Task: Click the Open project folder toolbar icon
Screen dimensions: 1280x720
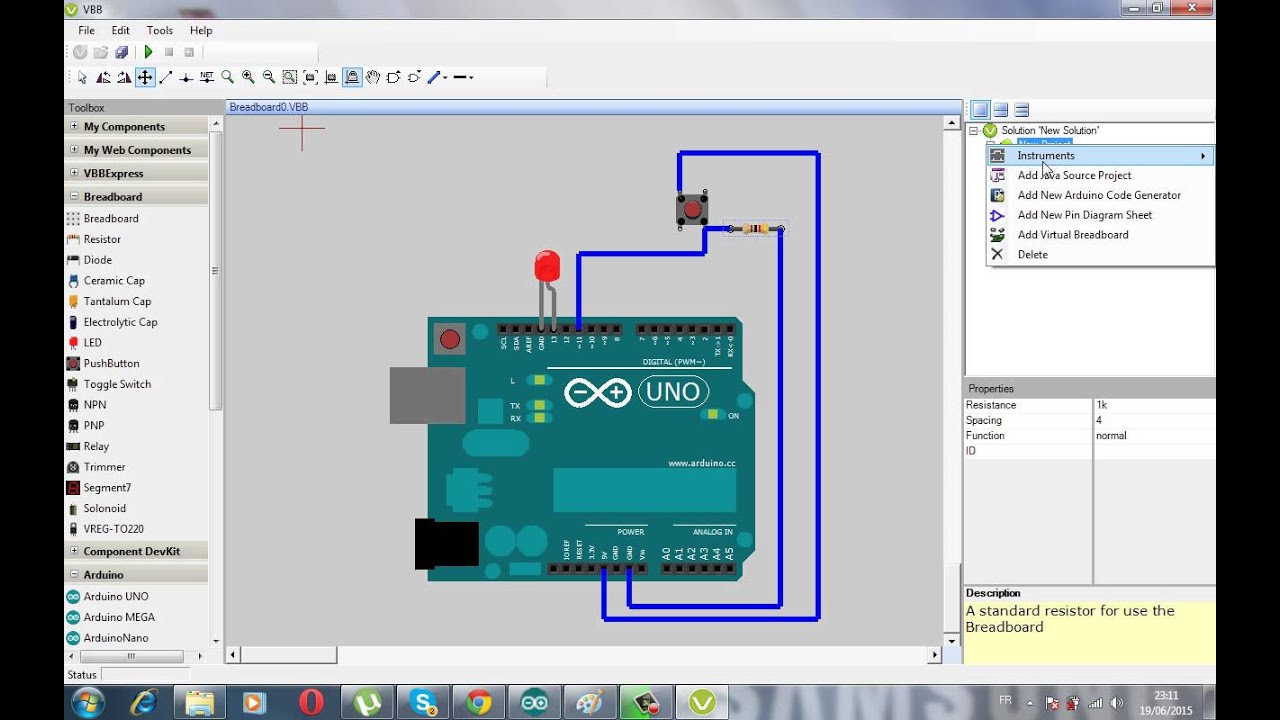Action: point(101,52)
